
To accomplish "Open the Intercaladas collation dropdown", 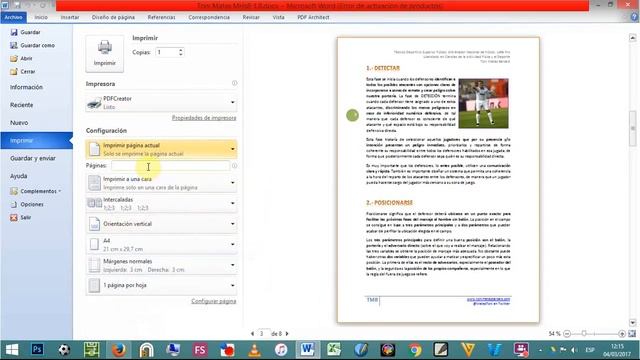I will [x=161, y=203].
